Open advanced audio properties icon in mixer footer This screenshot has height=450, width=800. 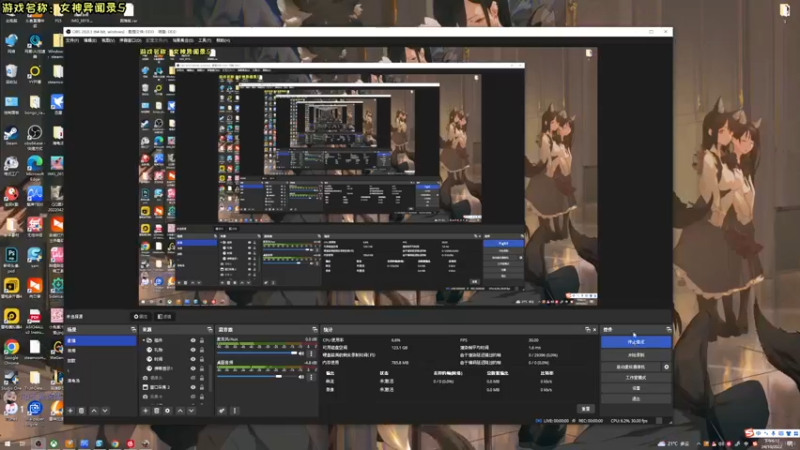[222, 411]
